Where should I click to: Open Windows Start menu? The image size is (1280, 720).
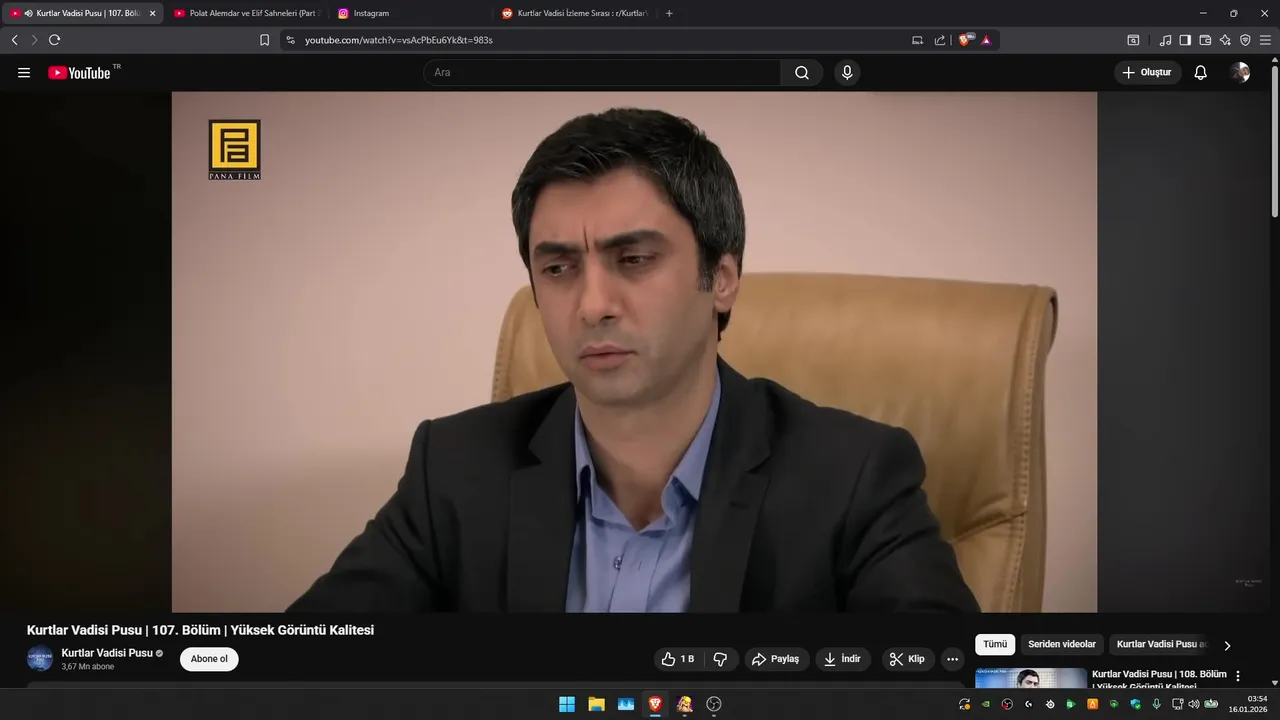(x=567, y=704)
